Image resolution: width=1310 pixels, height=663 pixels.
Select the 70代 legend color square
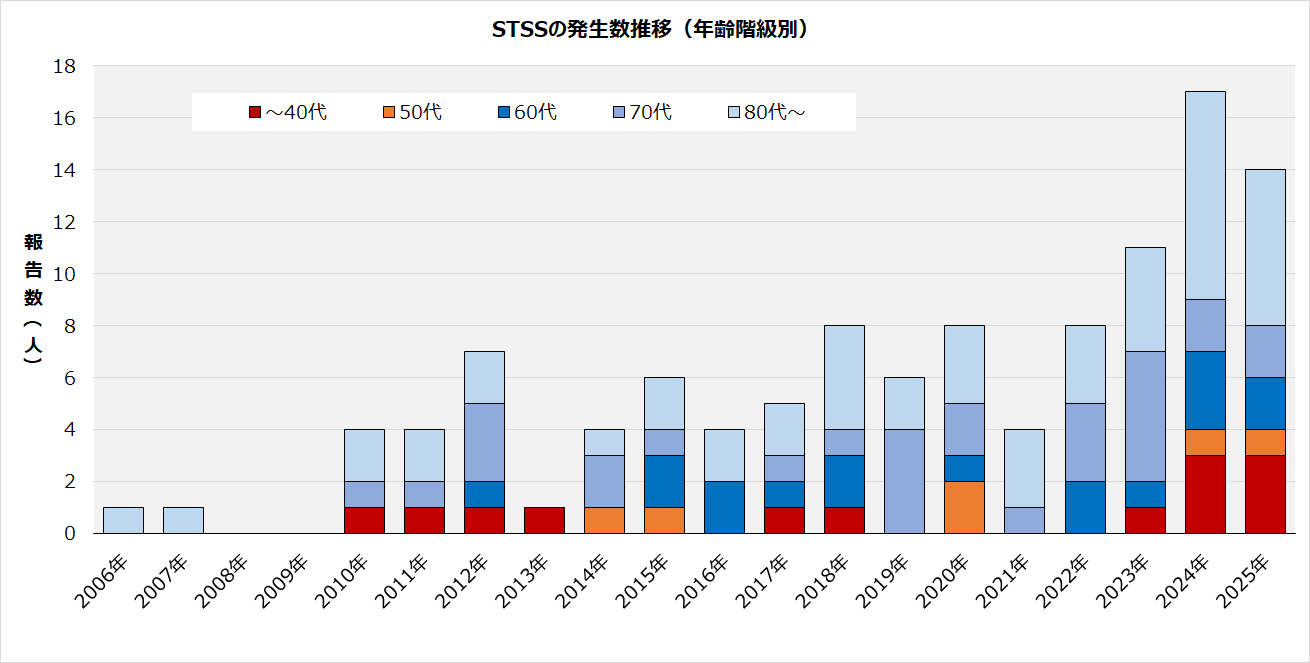point(618,113)
